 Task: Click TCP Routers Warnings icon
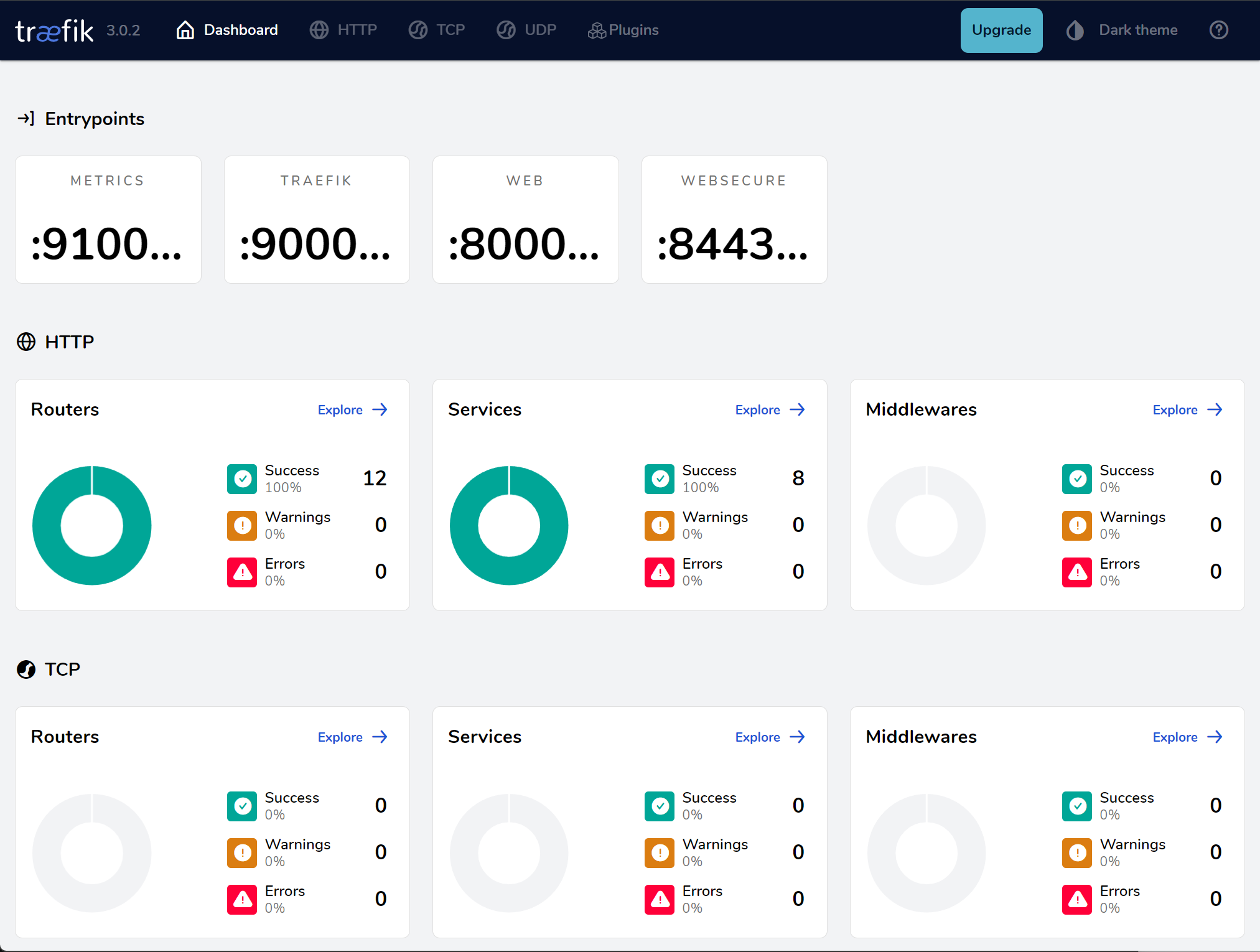tap(242, 852)
